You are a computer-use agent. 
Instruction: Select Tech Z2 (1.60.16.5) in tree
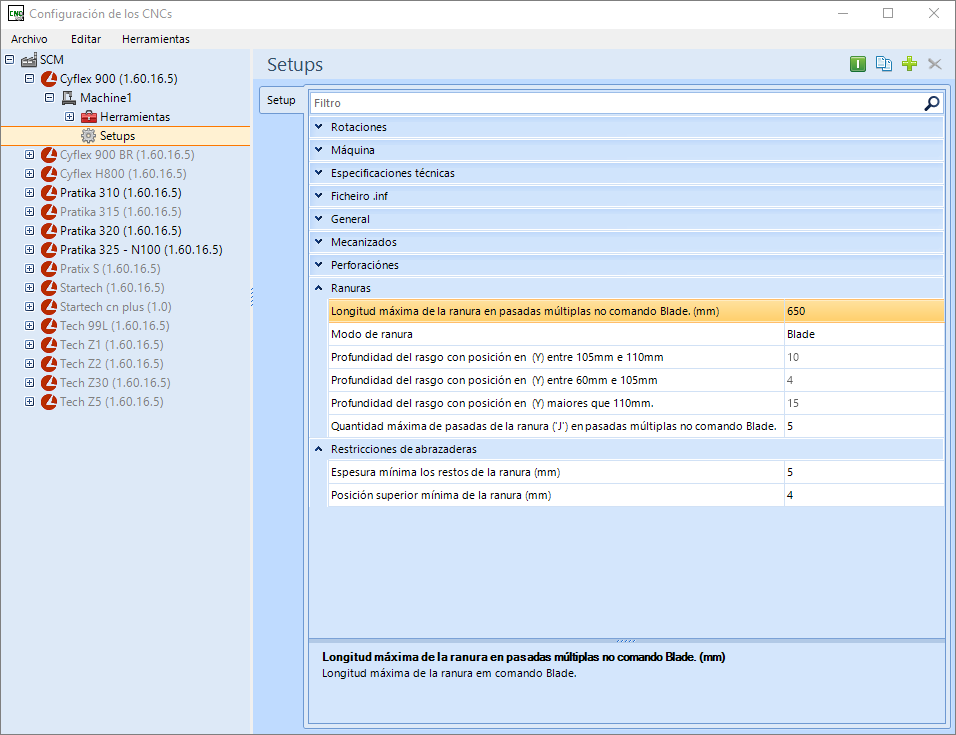pos(112,363)
